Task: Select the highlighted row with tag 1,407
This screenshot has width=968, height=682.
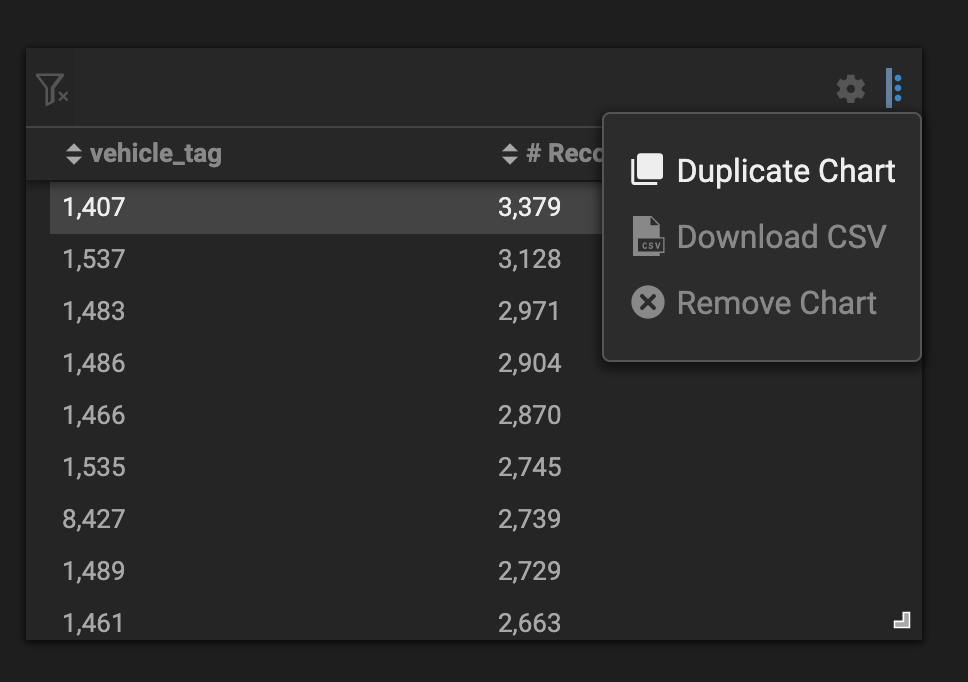Action: click(x=326, y=207)
